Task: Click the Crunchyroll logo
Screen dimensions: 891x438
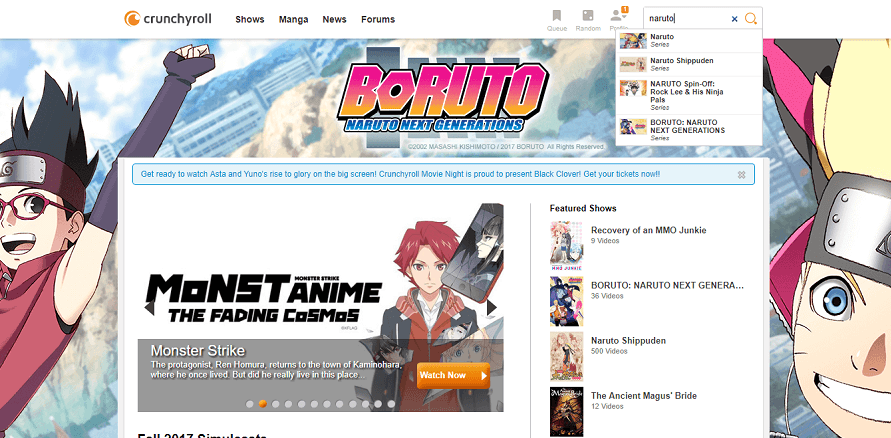Action: (168, 19)
